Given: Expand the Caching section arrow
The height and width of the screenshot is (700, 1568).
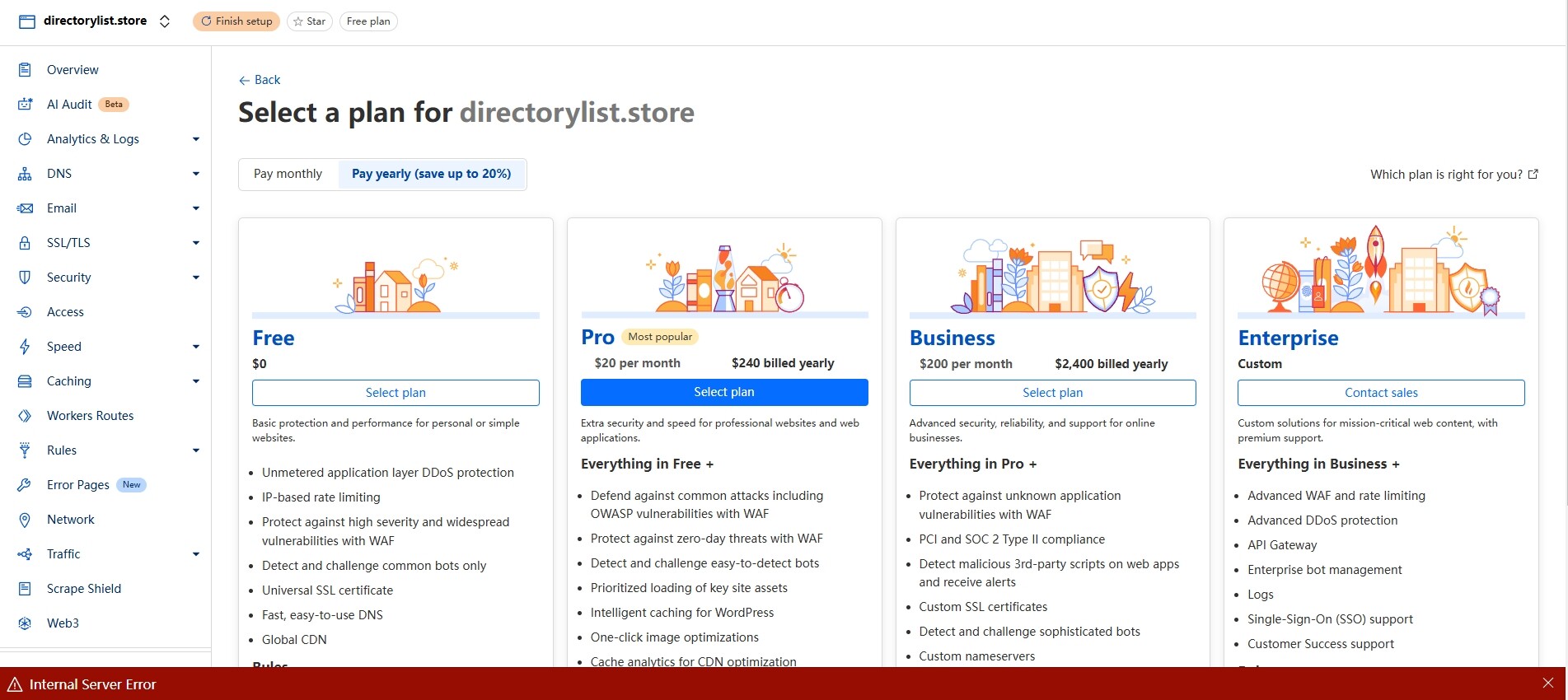Looking at the screenshot, I should click(x=196, y=381).
